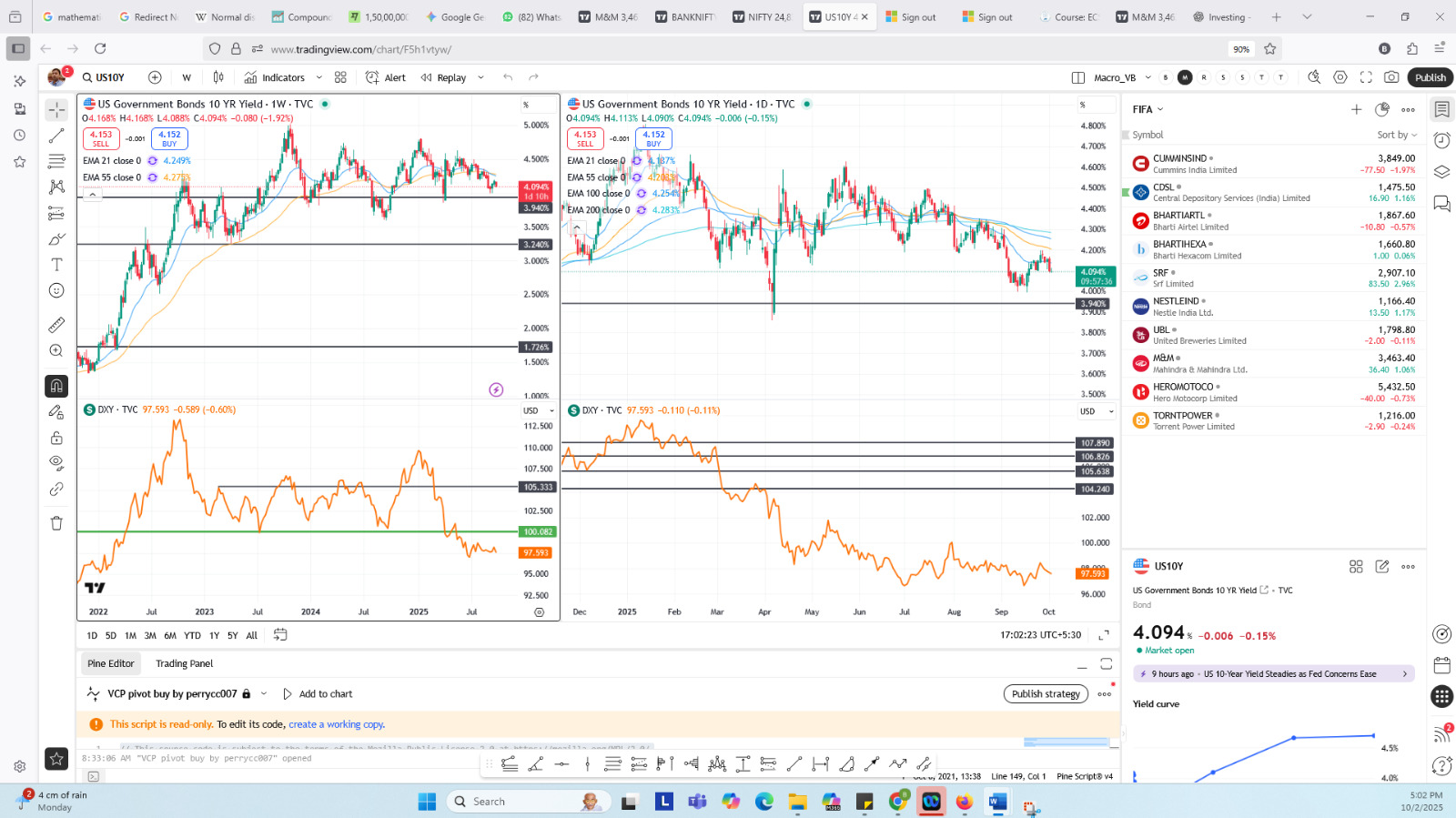Select the ruler measure tool

click(x=56, y=325)
